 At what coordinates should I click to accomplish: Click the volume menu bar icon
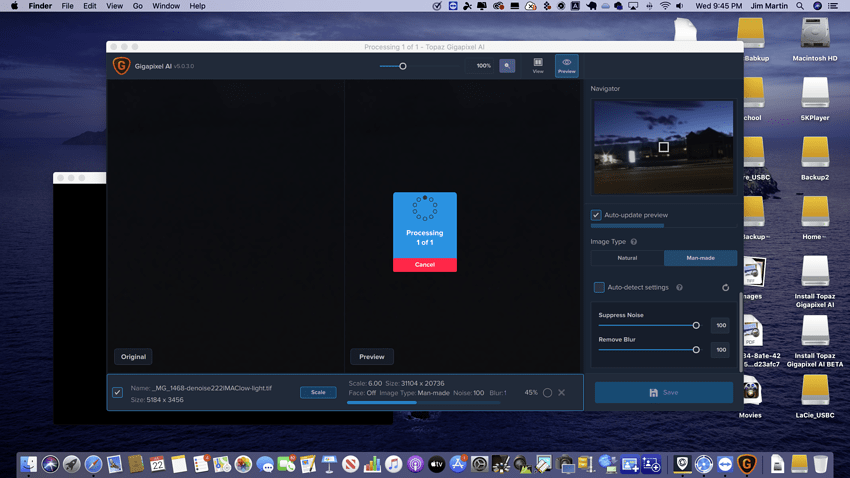pos(680,6)
